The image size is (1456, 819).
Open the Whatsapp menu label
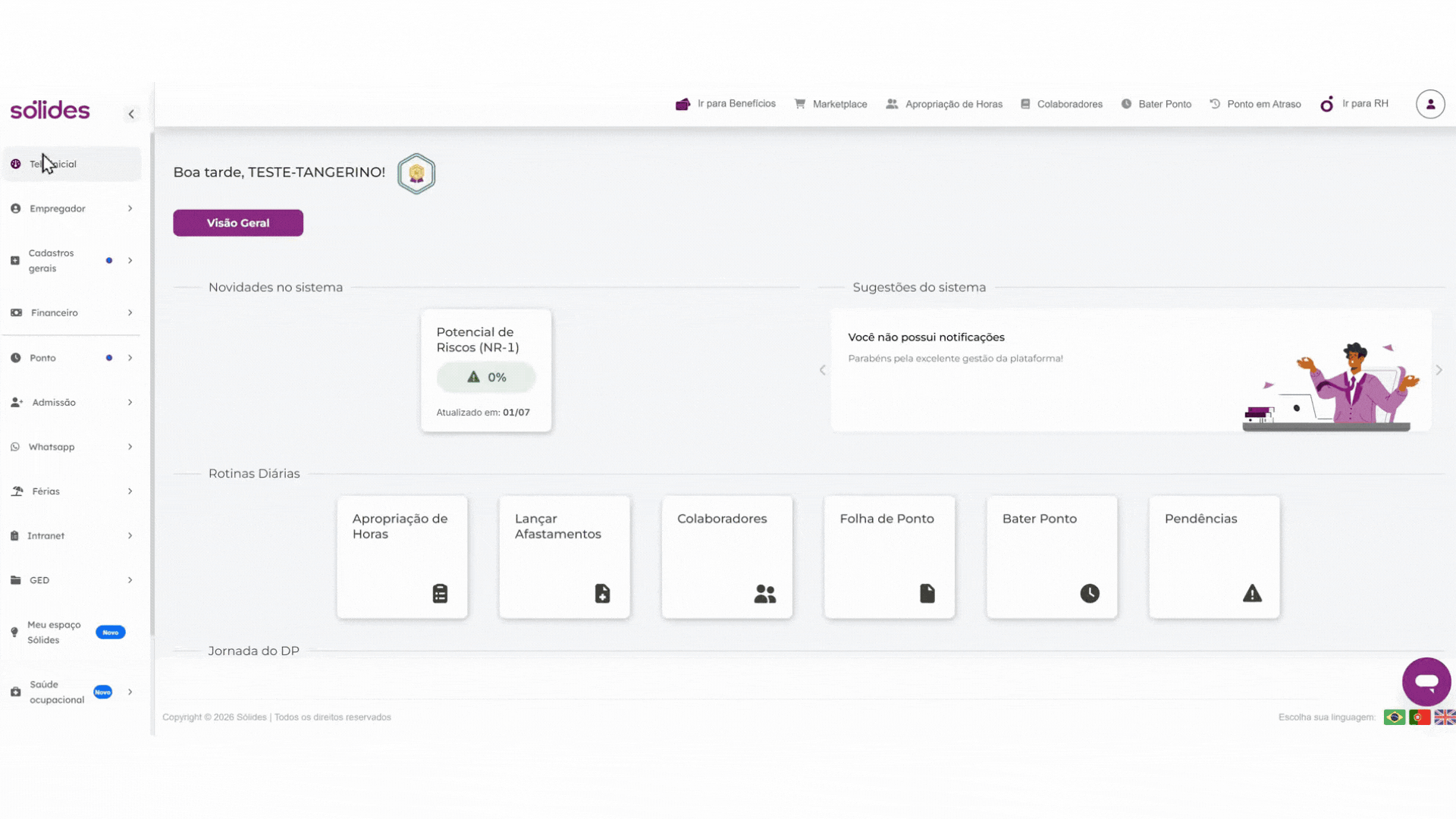tap(52, 447)
